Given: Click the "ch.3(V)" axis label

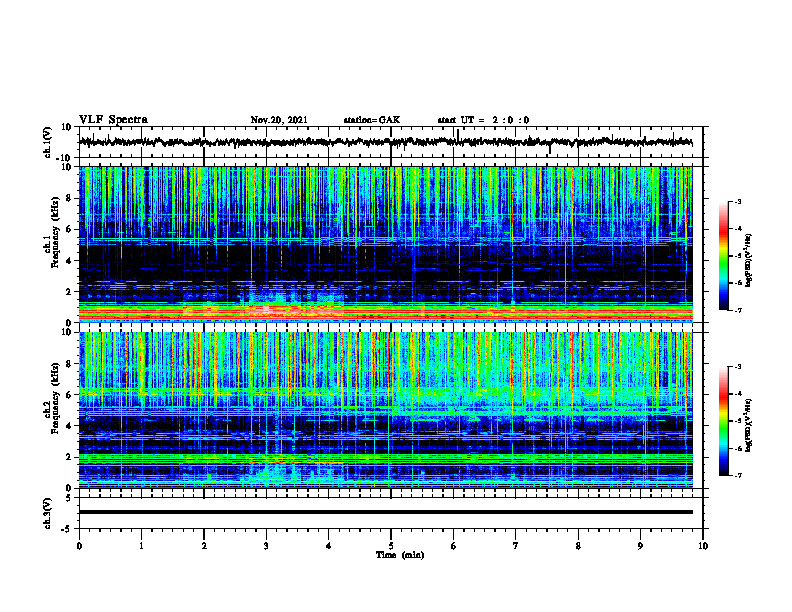Looking at the screenshot, I should [x=48, y=513].
